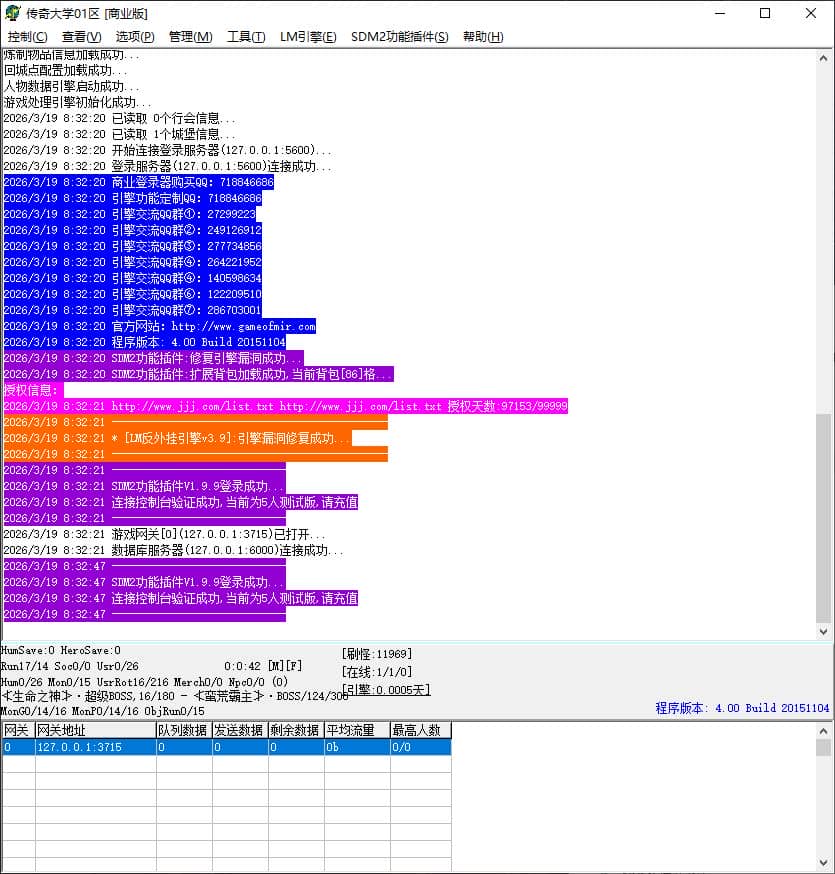Select the 0/0 max players cell

click(421, 747)
